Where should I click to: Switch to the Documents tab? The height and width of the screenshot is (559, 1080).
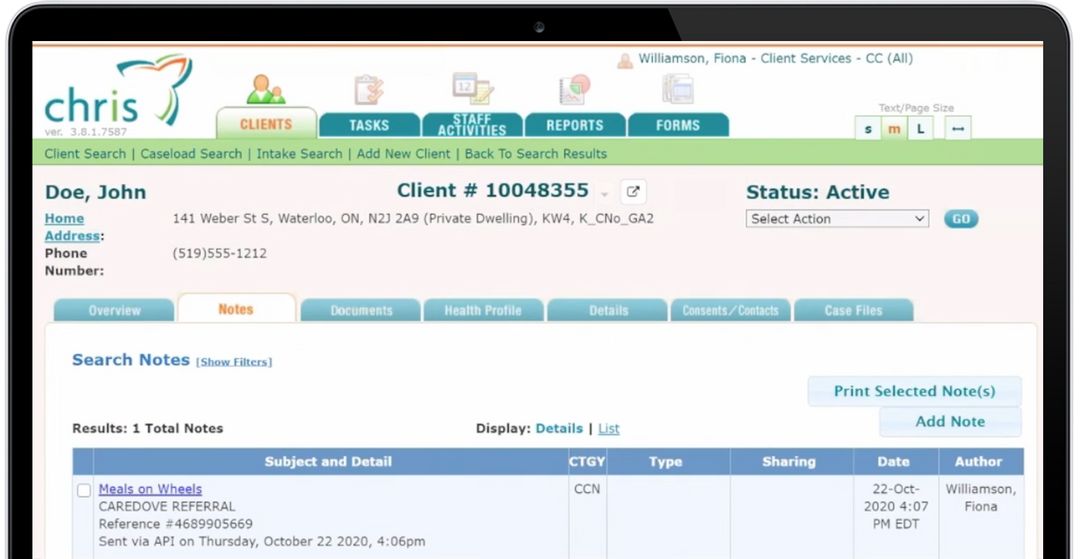(x=361, y=310)
